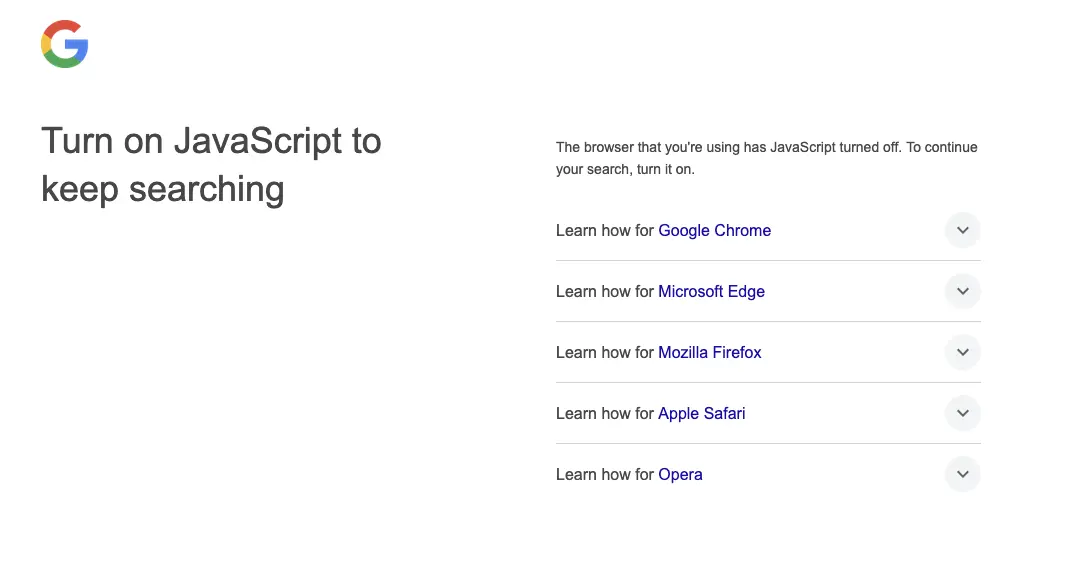Expand the Apple Safari instructions chevron
The width and height of the screenshot is (1078, 569).
pyautogui.click(x=962, y=413)
